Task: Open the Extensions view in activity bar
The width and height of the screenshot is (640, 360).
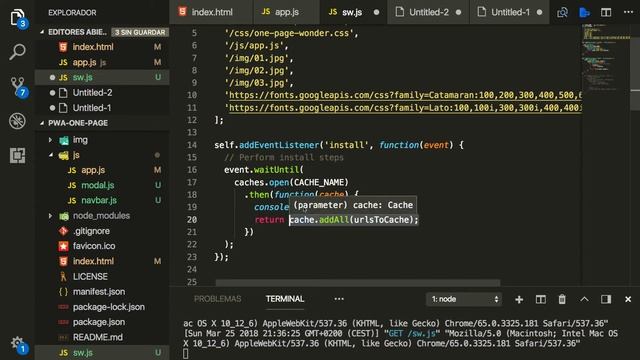Action: pos(18,156)
